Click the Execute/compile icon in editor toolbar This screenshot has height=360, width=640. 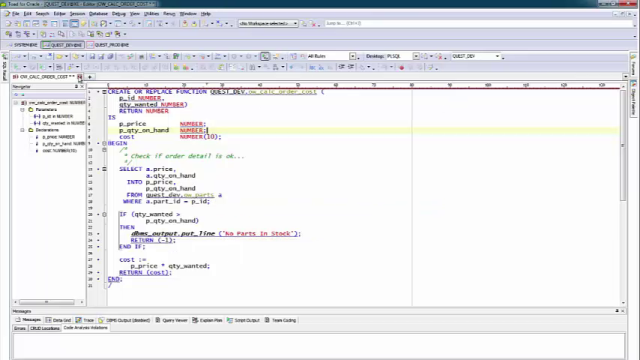[x=17, y=67]
